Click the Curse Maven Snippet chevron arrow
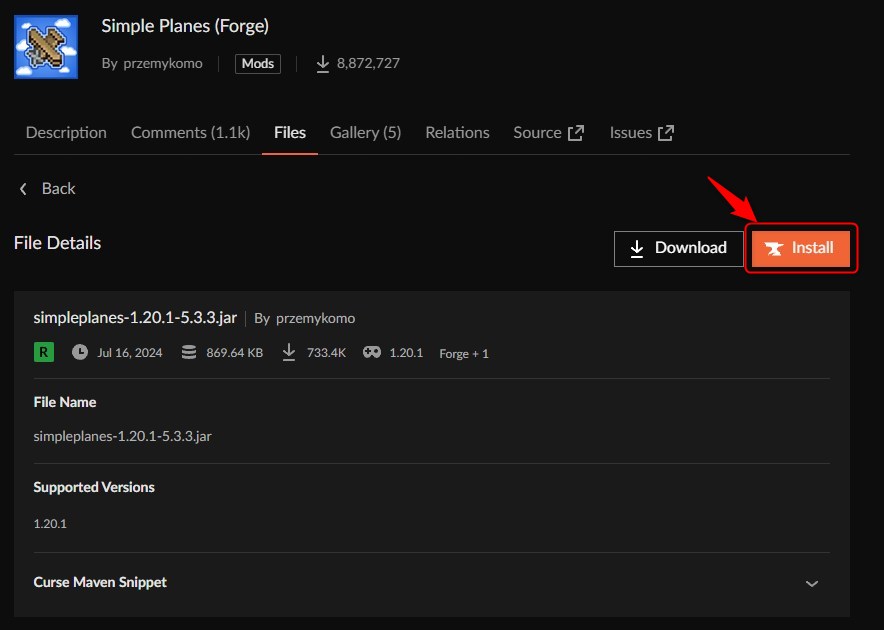 tap(812, 584)
